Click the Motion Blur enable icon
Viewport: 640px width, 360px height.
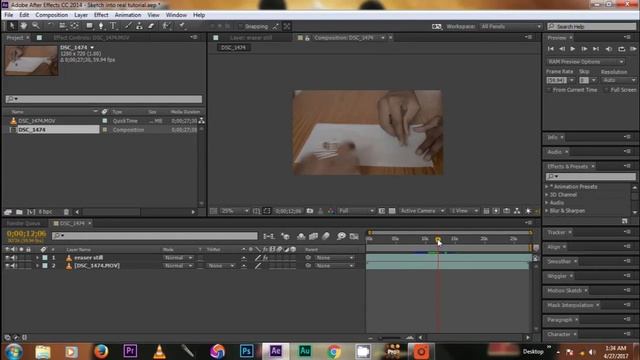pyautogui.click(x=326, y=236)
